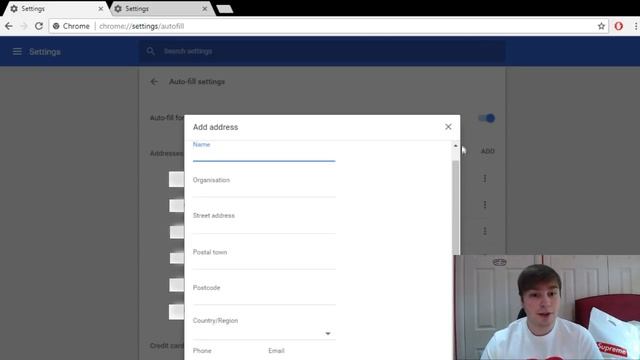Click the webcam video overlay
The width and height of the screenshot is (640, 360).
click(547, 307)
